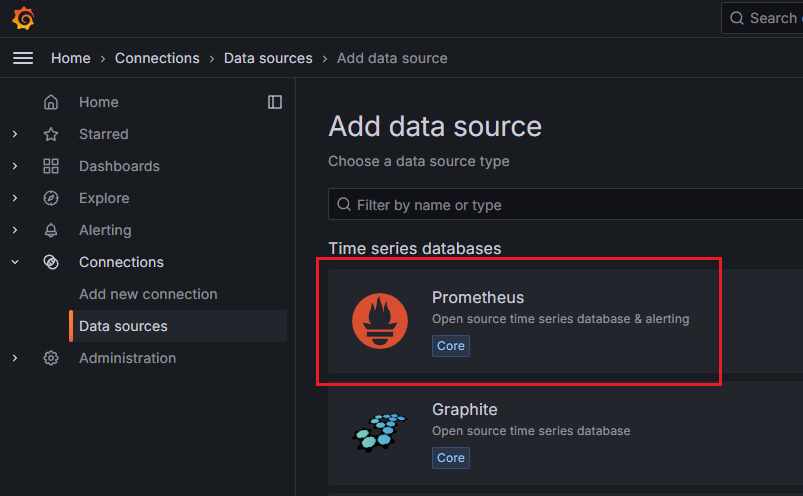
Task: Focus the top Search box
Action: coord(762,18)
